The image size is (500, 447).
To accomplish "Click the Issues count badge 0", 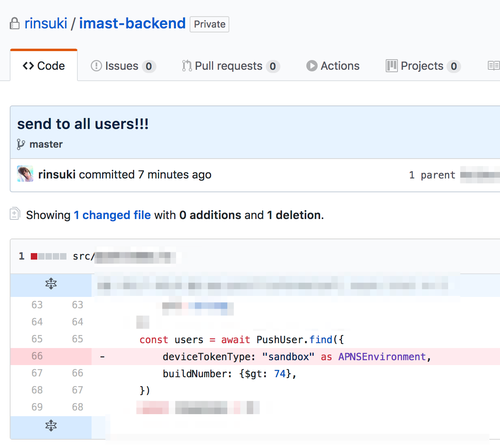I will [149, 66].
